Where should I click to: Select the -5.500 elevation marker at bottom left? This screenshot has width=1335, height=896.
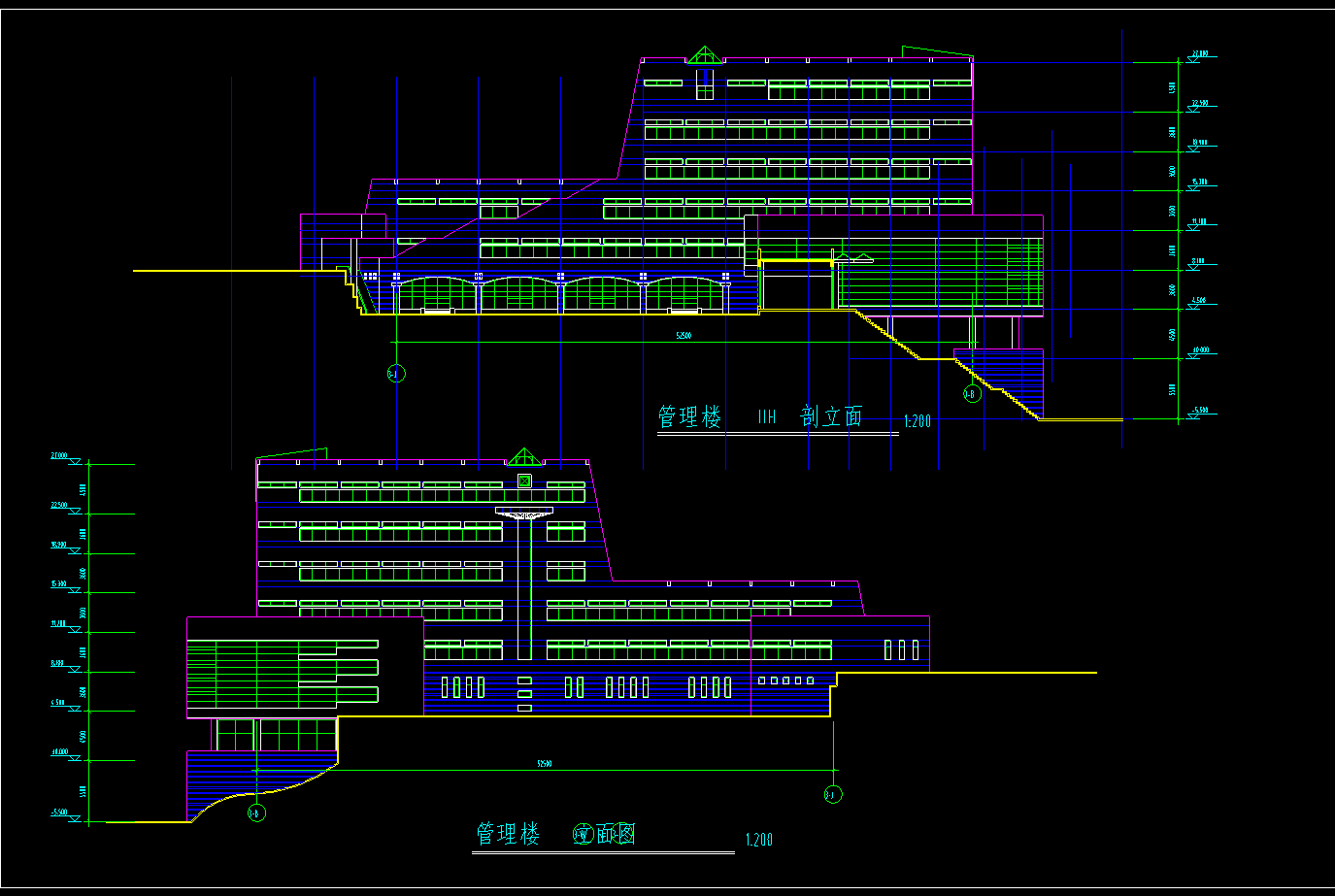tap(60, 813)
